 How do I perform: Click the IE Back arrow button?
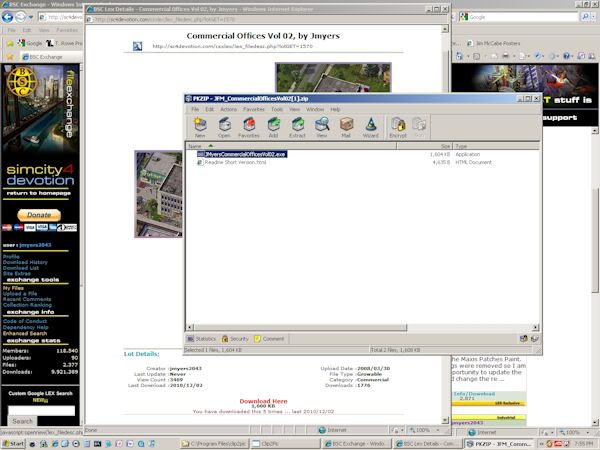pos(7,17)
